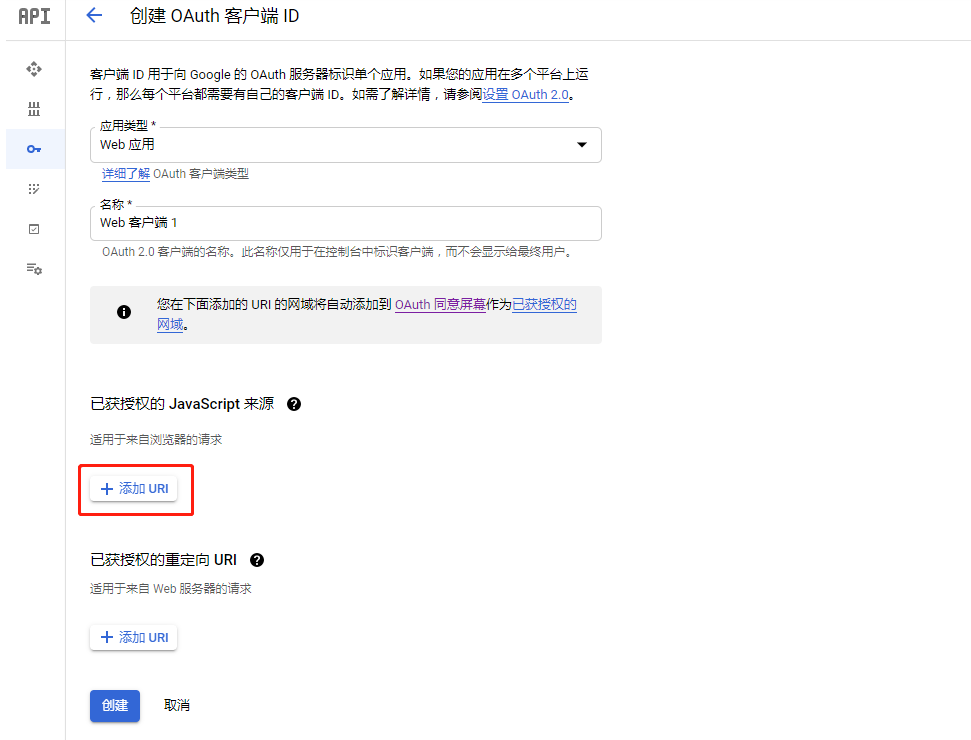Select the Credentials key icon in sidebar
971x740 pixels.
click(x=34, y=149)
